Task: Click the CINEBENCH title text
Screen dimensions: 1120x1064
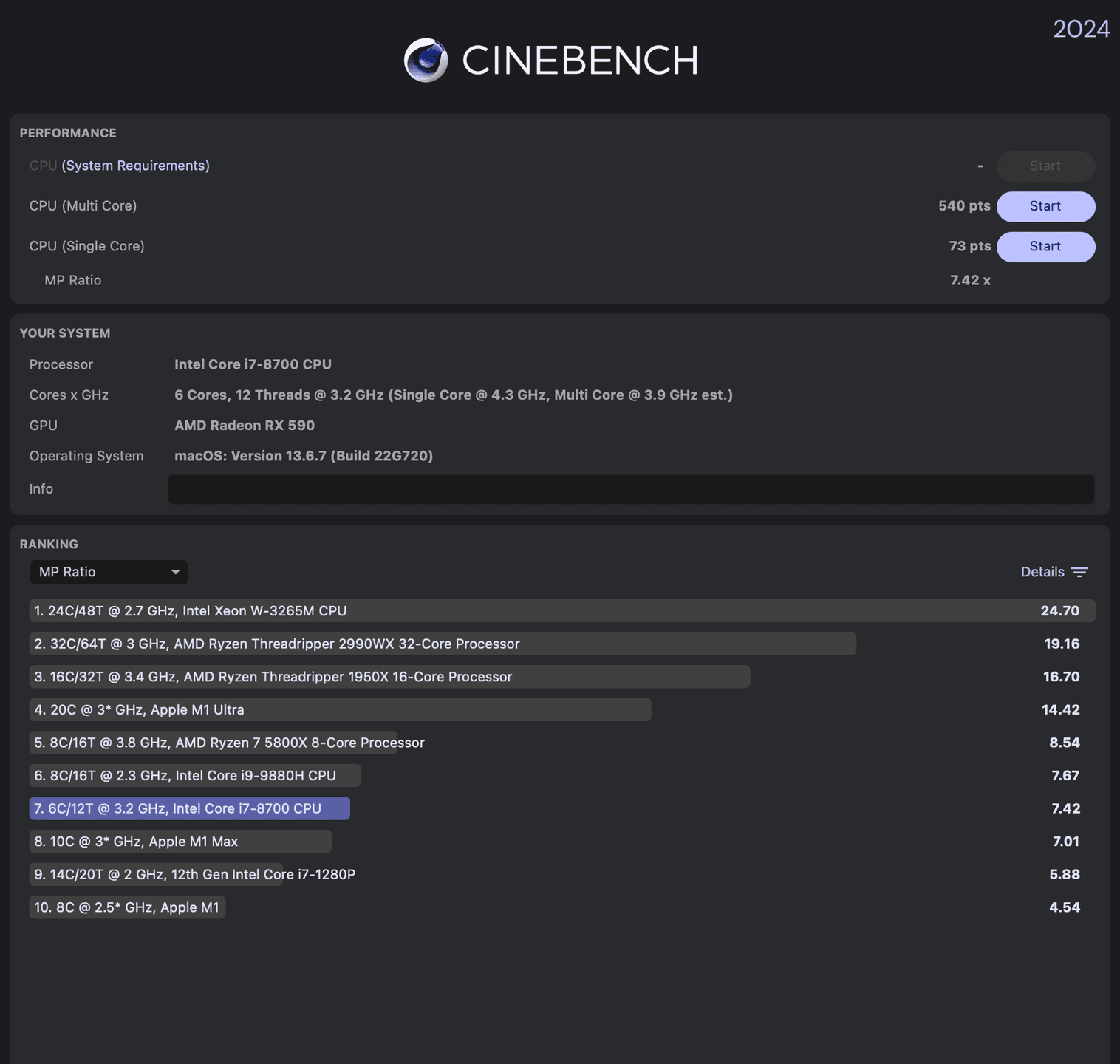Action: pos(580,61)
